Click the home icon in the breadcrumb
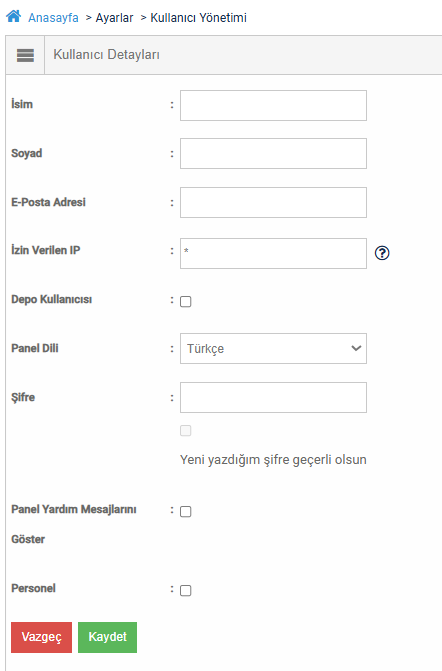The width and height of the screenshot is (442, 671). (x=13, y=17)
